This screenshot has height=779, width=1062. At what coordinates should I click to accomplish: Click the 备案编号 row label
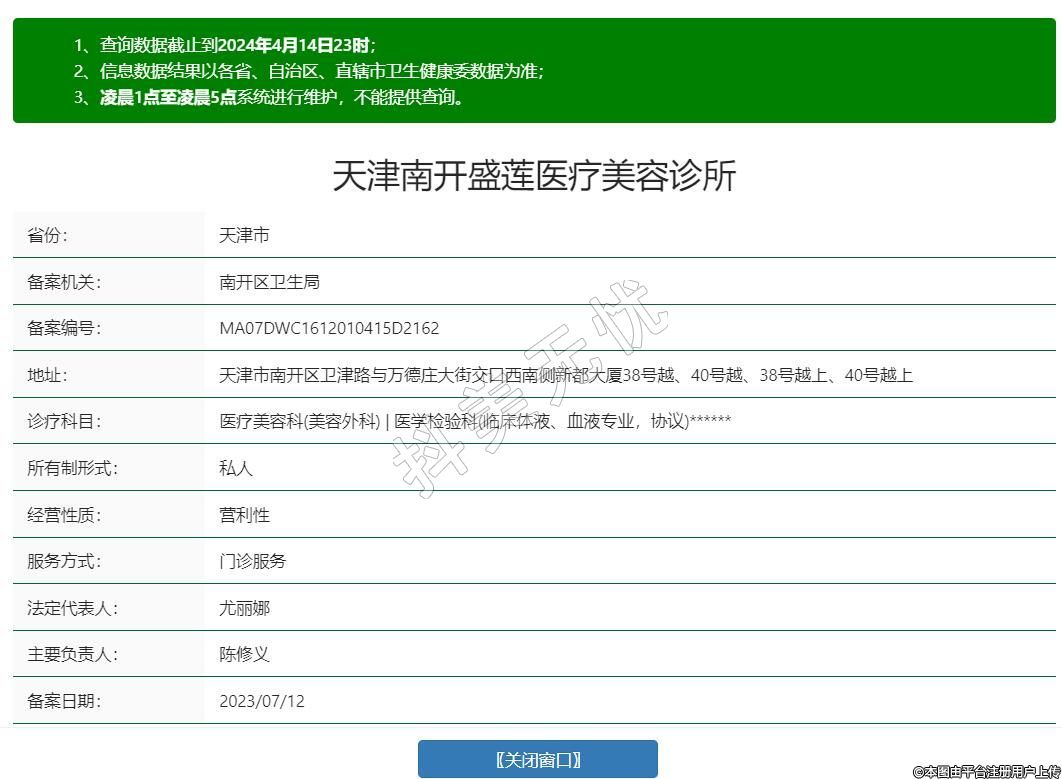[x=64, y=328]
